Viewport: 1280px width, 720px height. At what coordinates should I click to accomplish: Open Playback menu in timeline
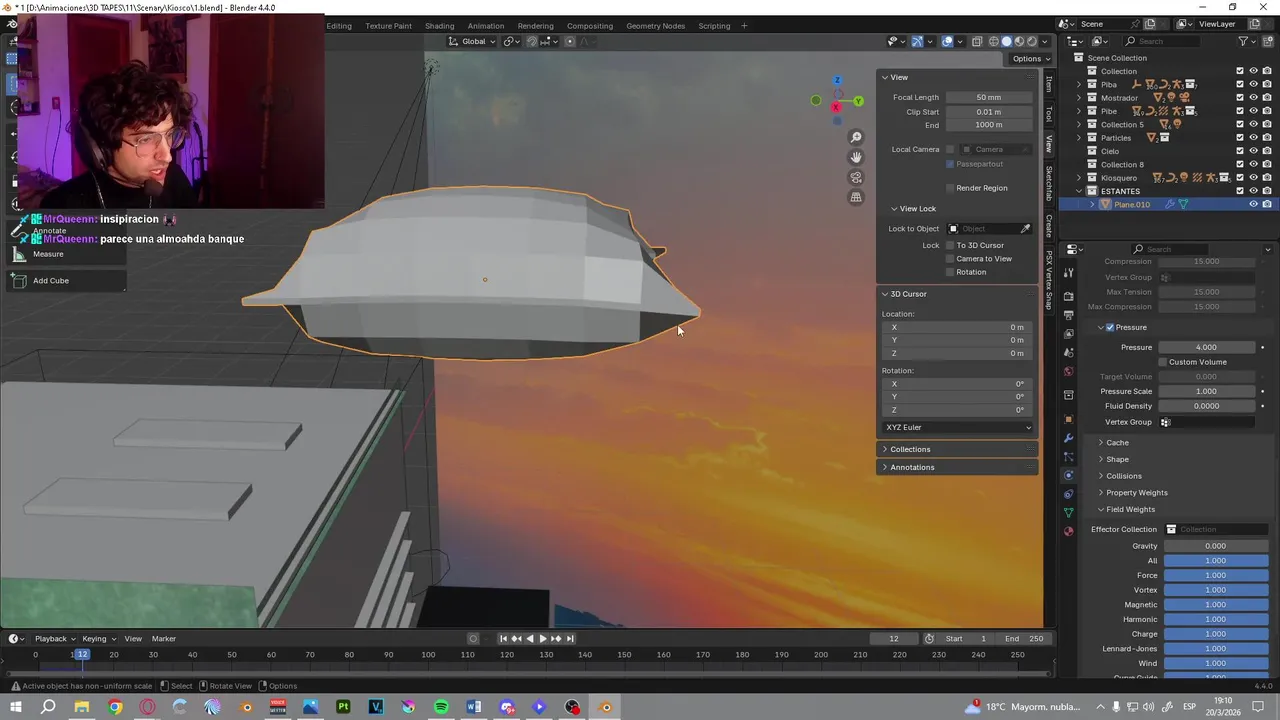pyautogui.click(x=54, y=639)
